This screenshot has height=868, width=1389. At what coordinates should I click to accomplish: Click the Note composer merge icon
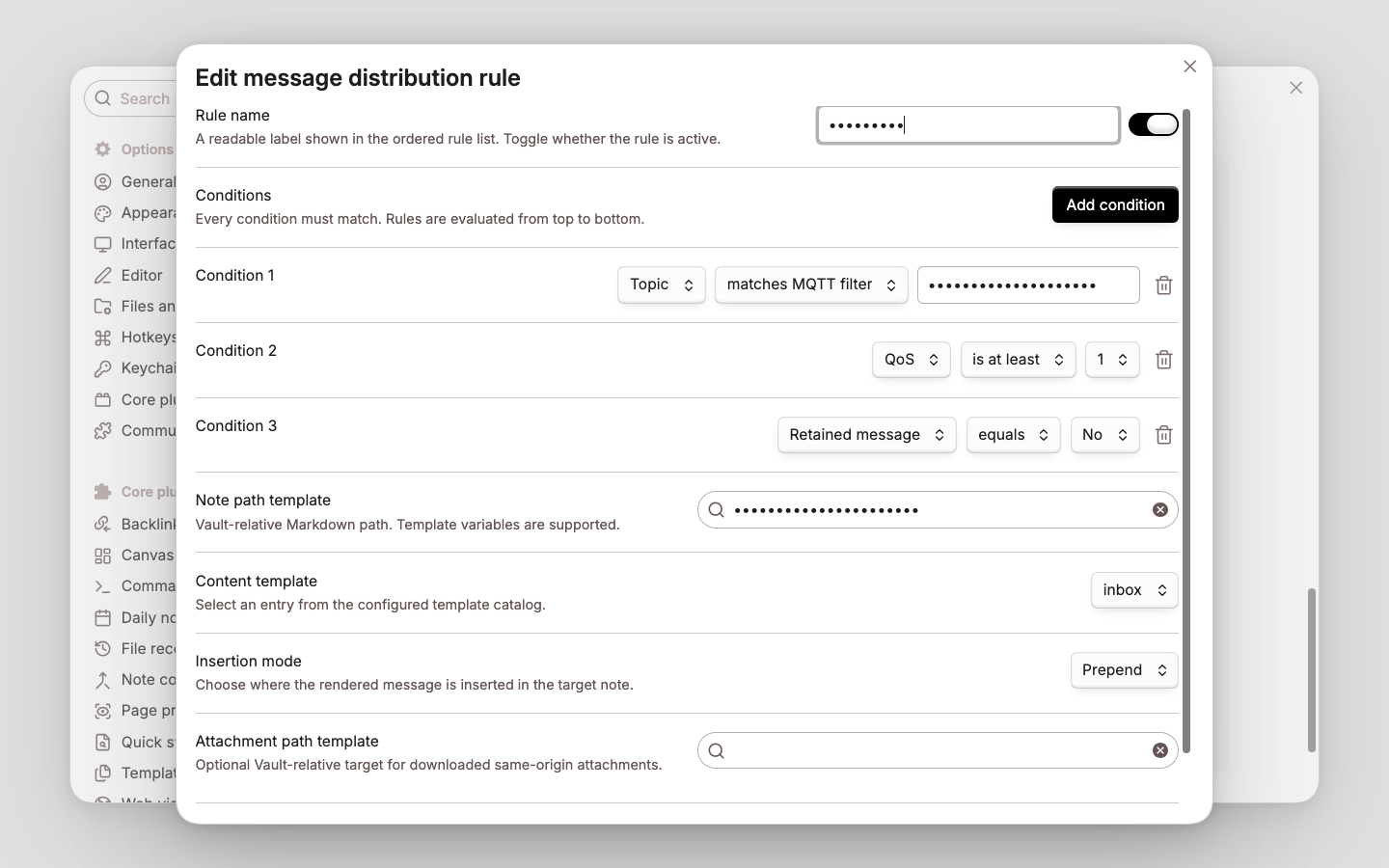(x=102, y=680)
